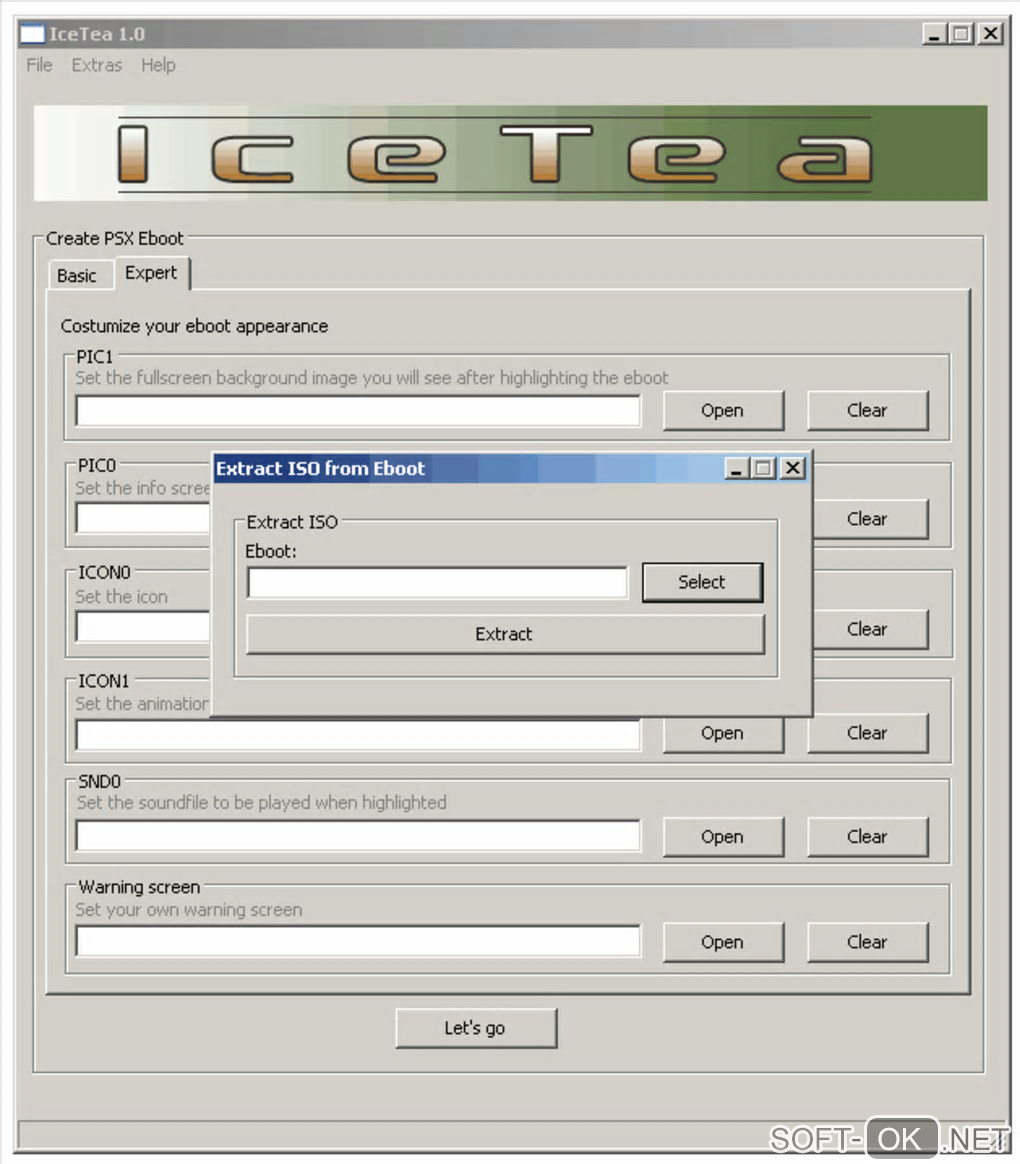Clear the SND0 entry
The image size is (1020, 1164).
click(867, 837)
